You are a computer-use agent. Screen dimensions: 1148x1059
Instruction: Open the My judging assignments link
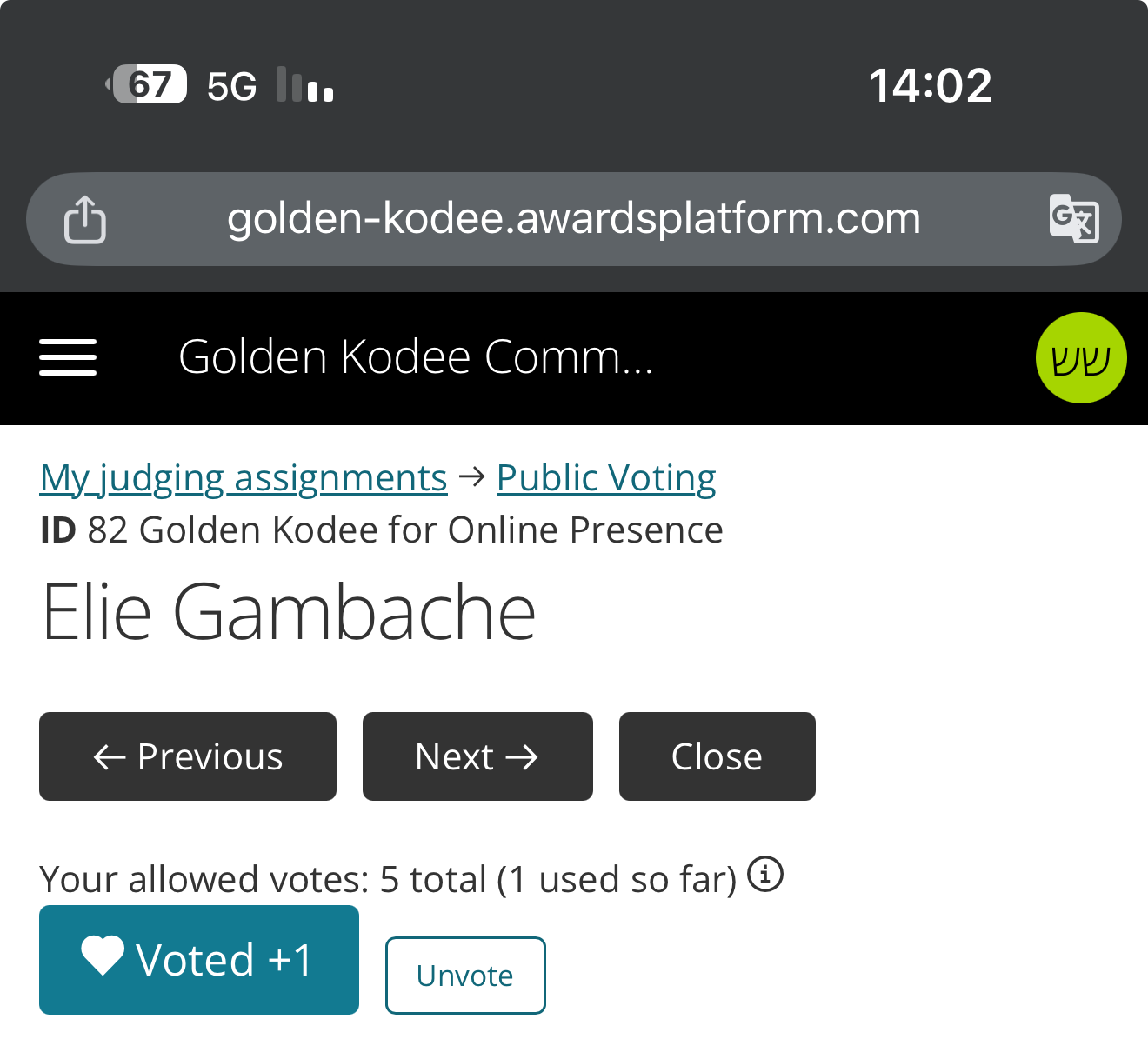coord(244,477)
